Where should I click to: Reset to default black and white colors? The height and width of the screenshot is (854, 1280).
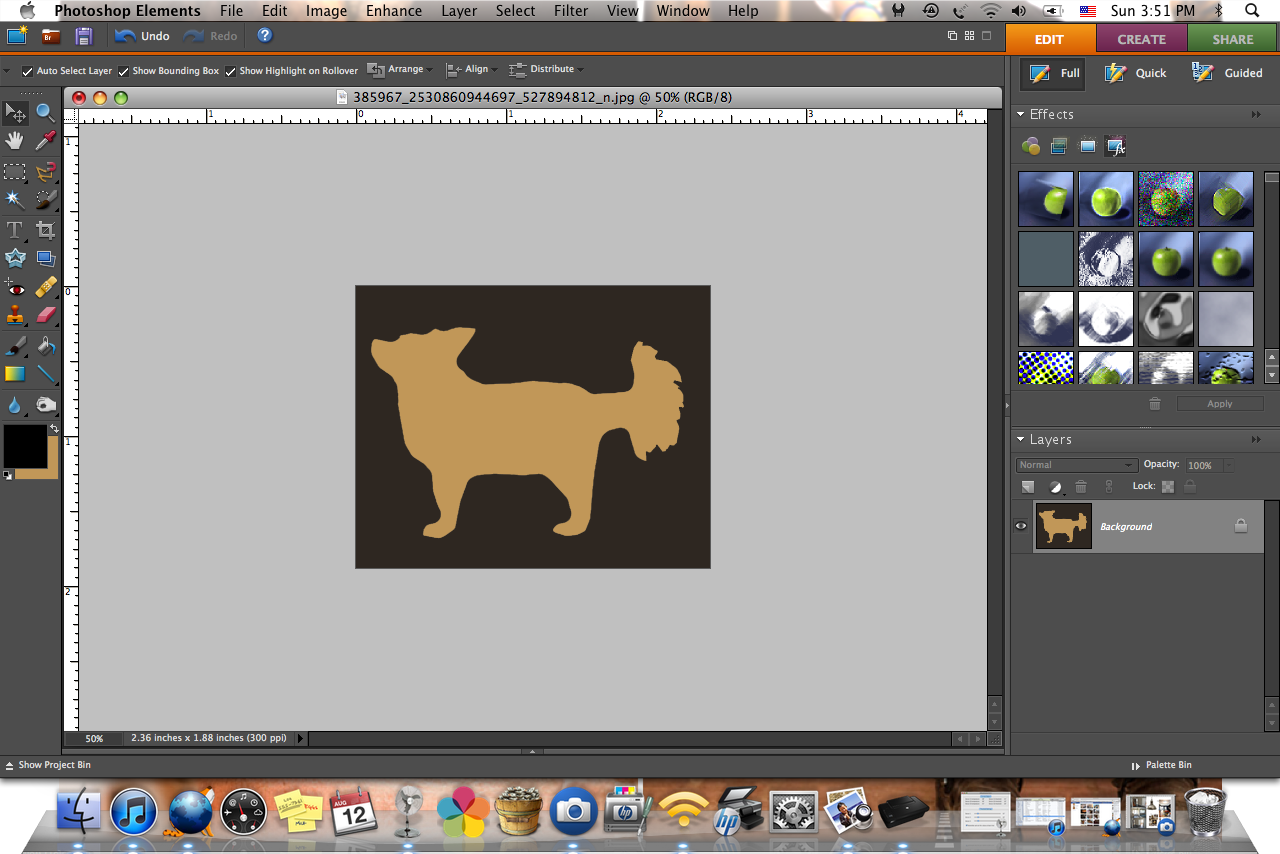click(8, 475)
